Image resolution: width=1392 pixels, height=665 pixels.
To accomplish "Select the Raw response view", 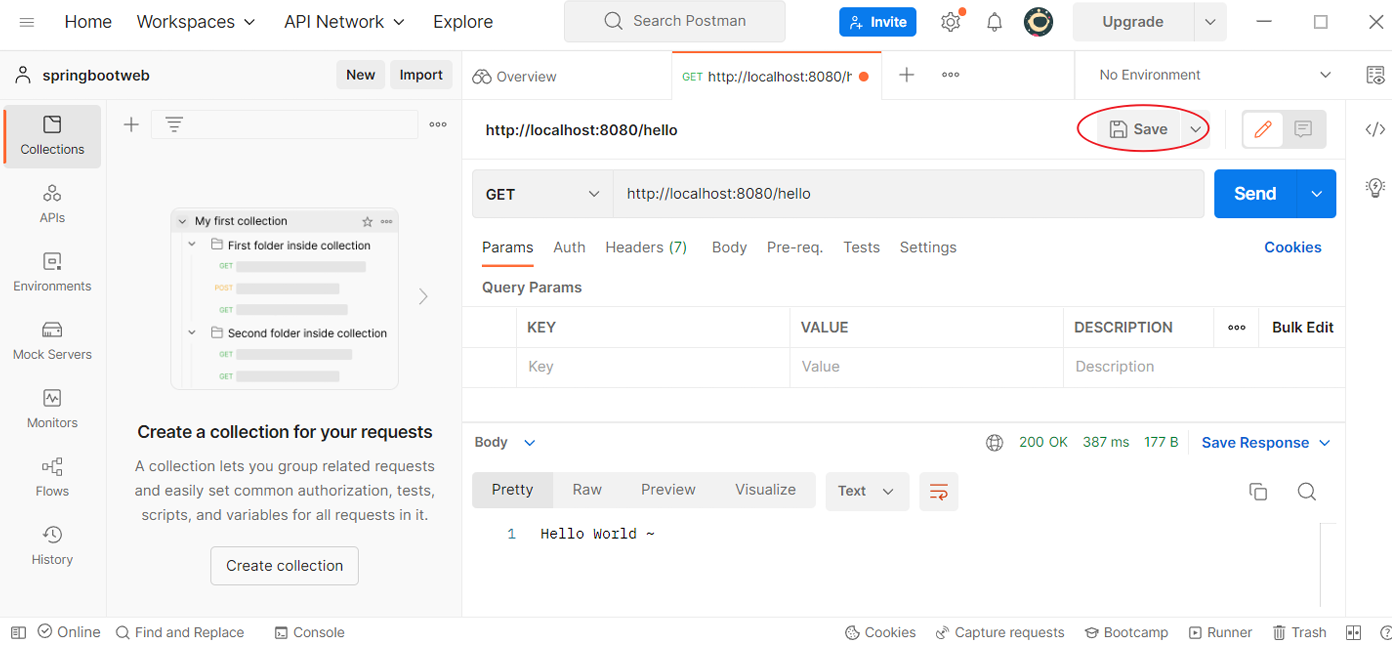I will coord(587,490).
